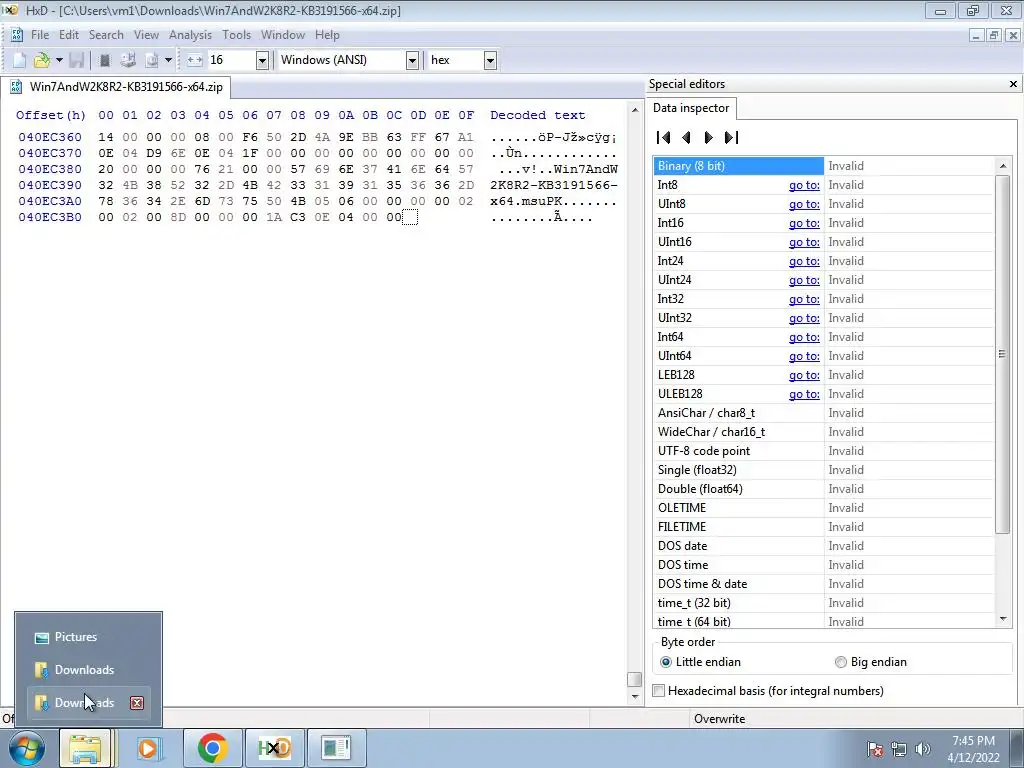This screenshot has height=768, width=1024.
Task: Click the 0A column header in the hex view
Action: [346, 115]
